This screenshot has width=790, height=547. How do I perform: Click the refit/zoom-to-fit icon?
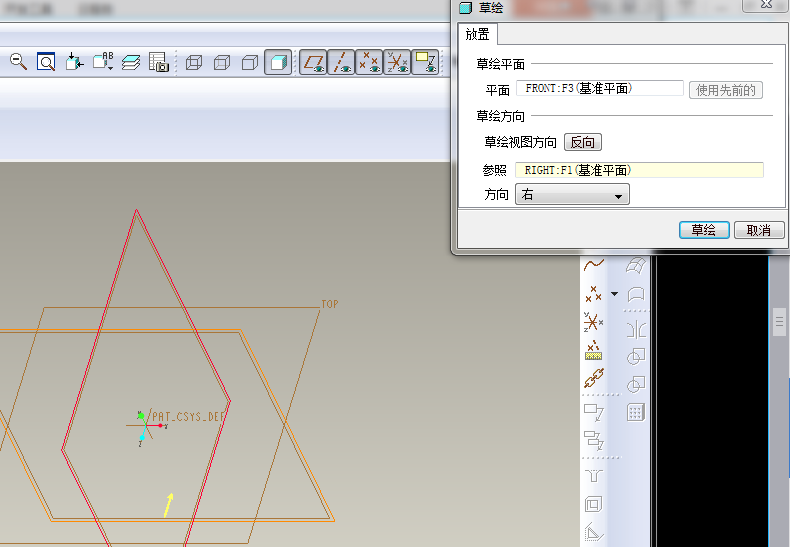coord(46,62)
